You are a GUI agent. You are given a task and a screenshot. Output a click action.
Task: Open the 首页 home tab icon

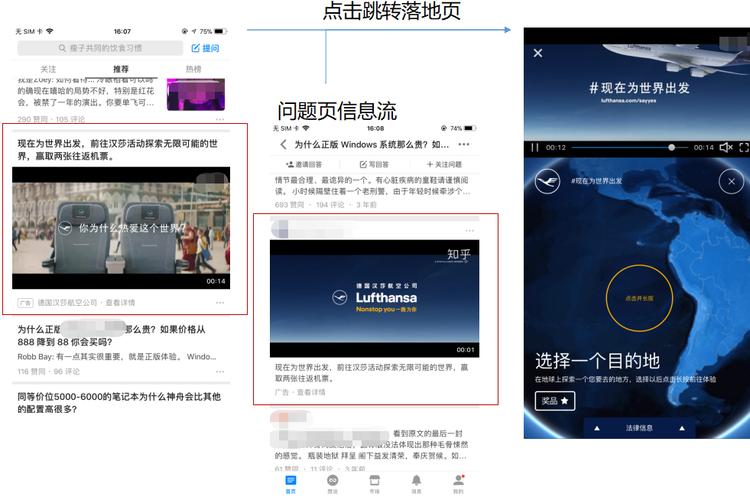point(290,484)
